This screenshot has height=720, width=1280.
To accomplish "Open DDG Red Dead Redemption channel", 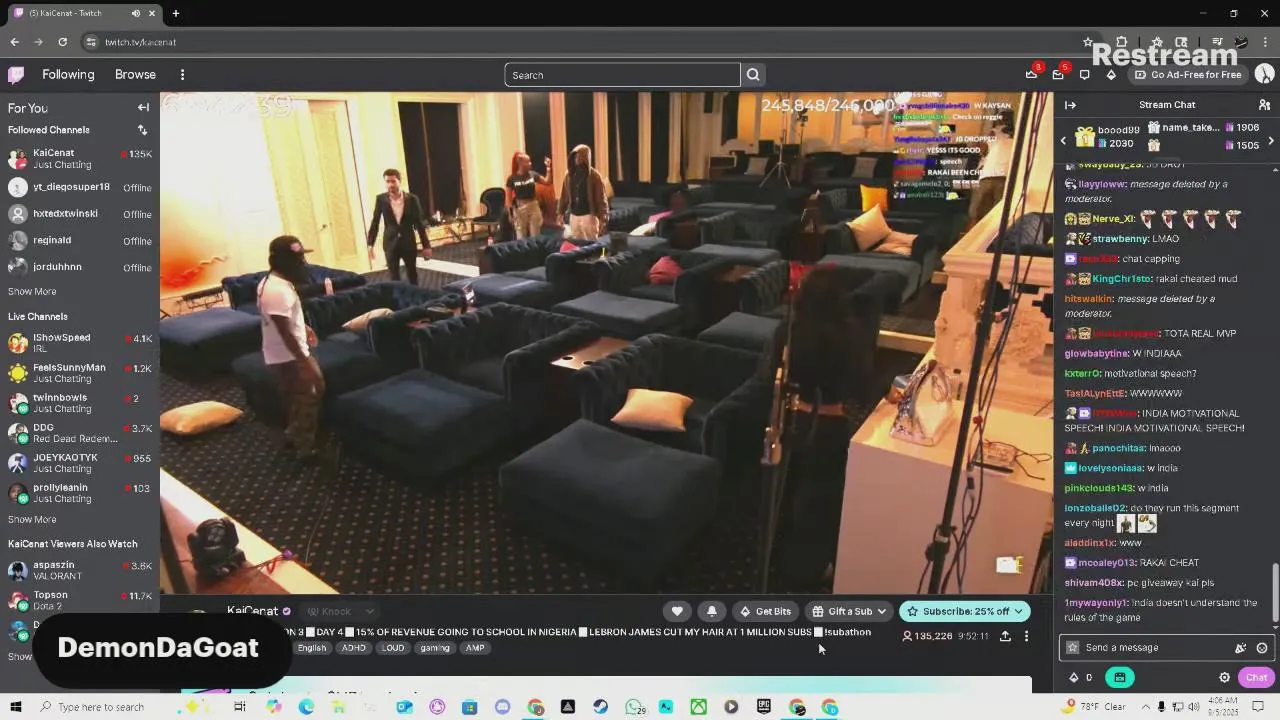I will [80, 433].
